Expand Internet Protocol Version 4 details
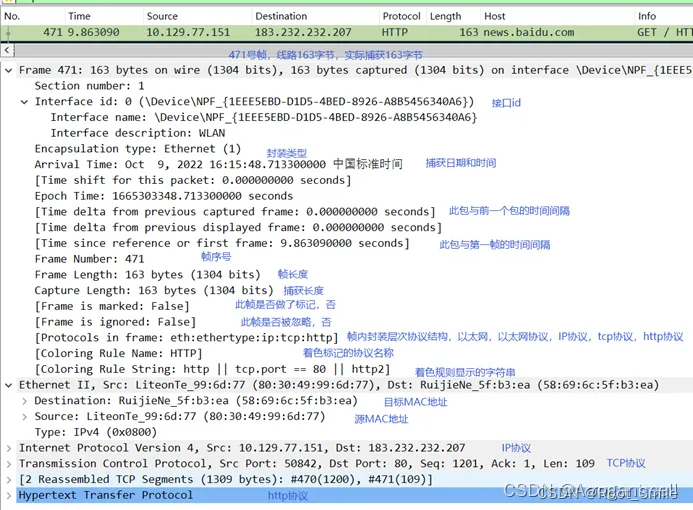The height and width of the screenshot is (510, 693). [9, 448]
